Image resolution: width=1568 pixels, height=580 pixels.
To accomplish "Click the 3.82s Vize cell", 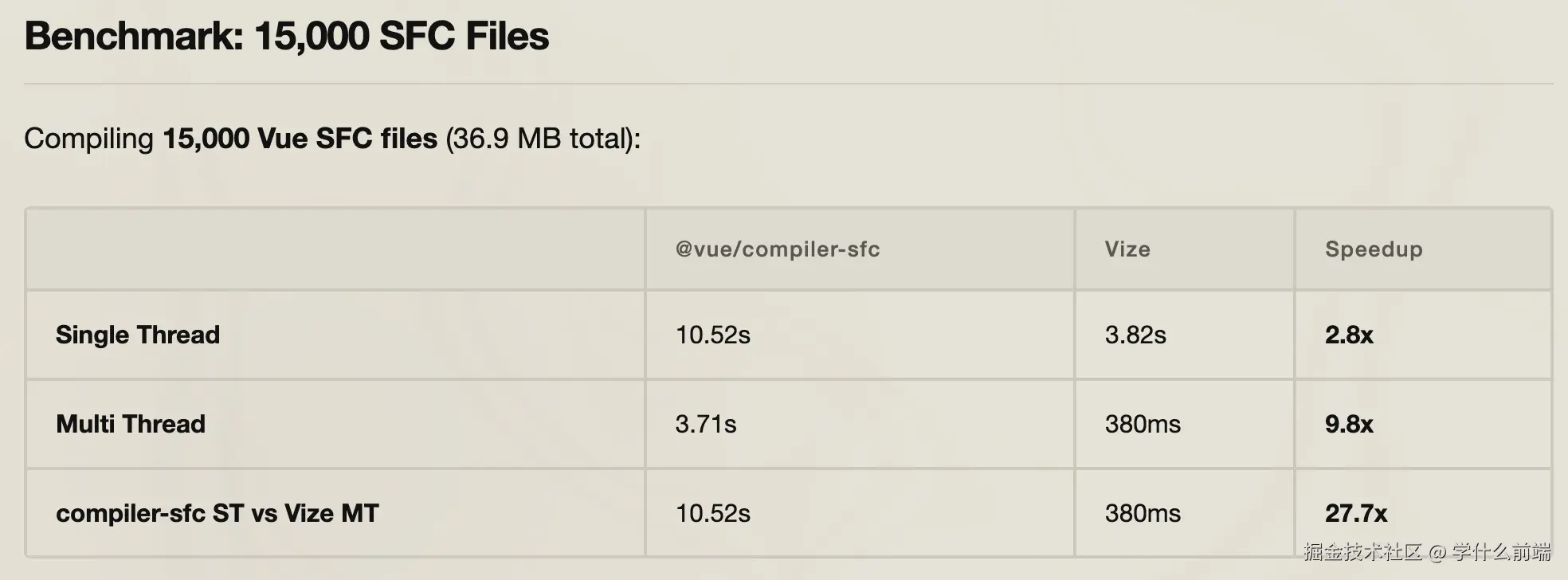I will pyautogui.click(x=1135, y=335).
